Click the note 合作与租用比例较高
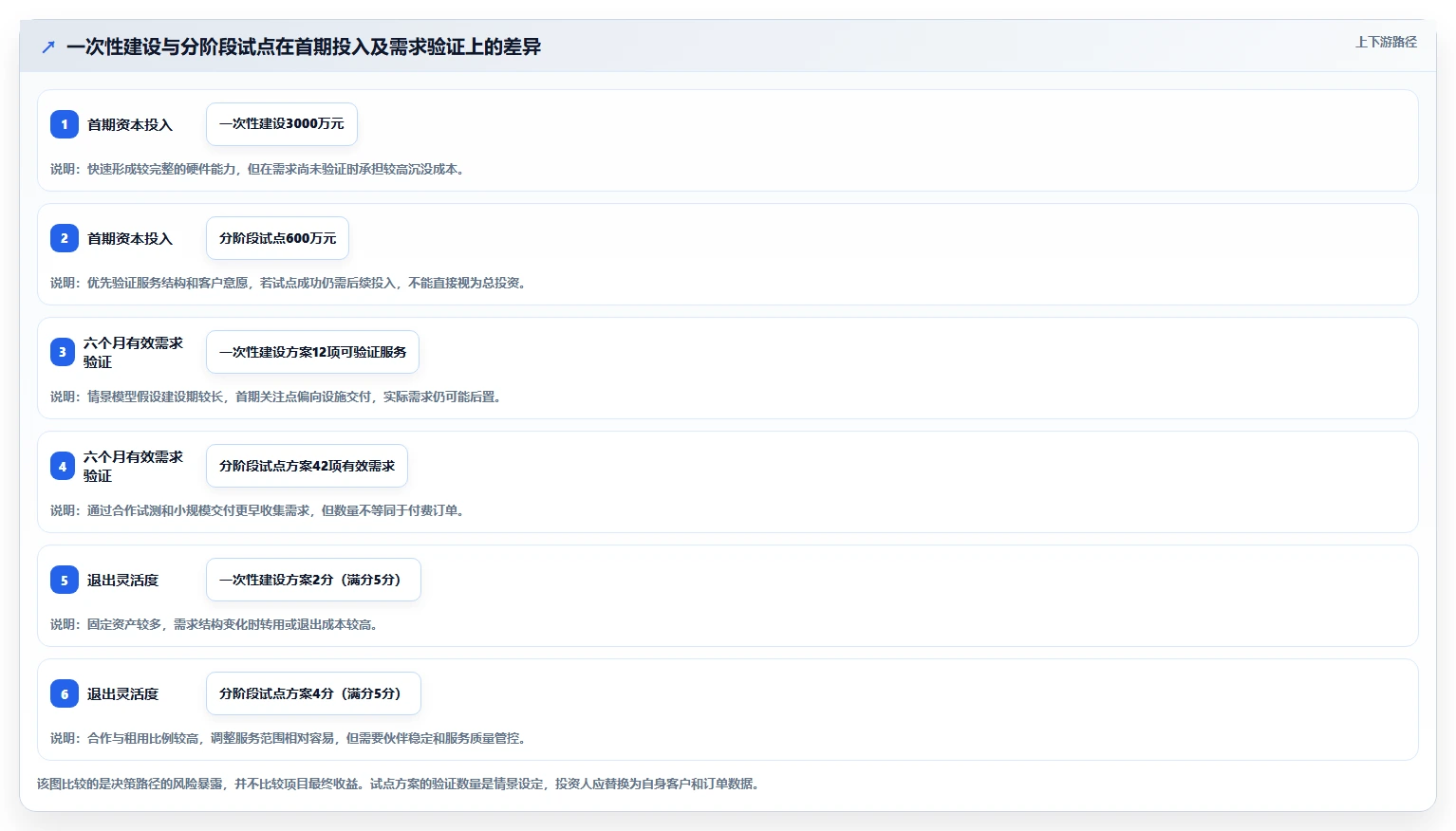The height and width of the screenshot is (831, 1456). pyautogui.click(x=288, y=738)
